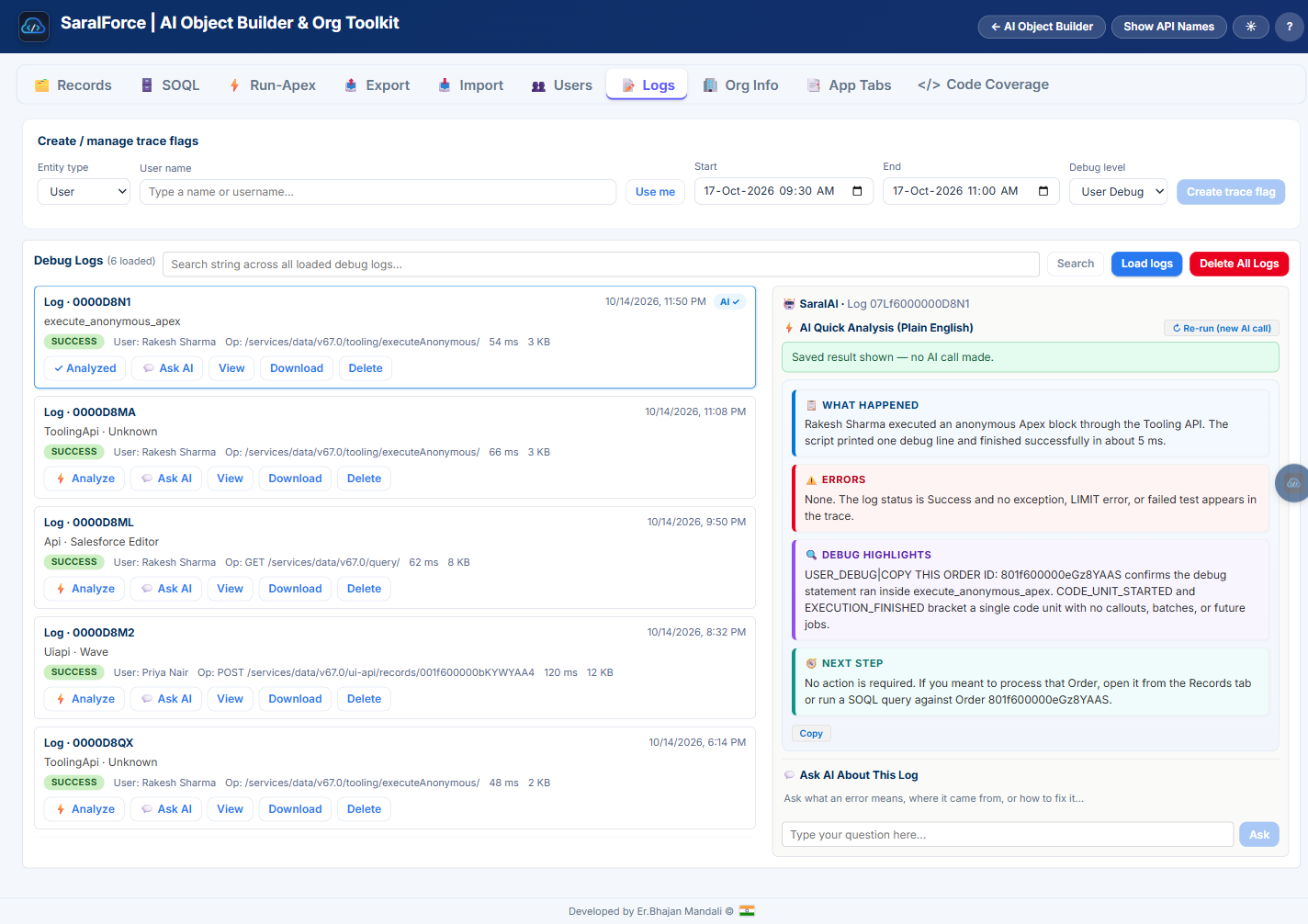Screen dimensions: 1308x924
Task: Expand the Debug level dropdown
Action: click(1119, 192)
